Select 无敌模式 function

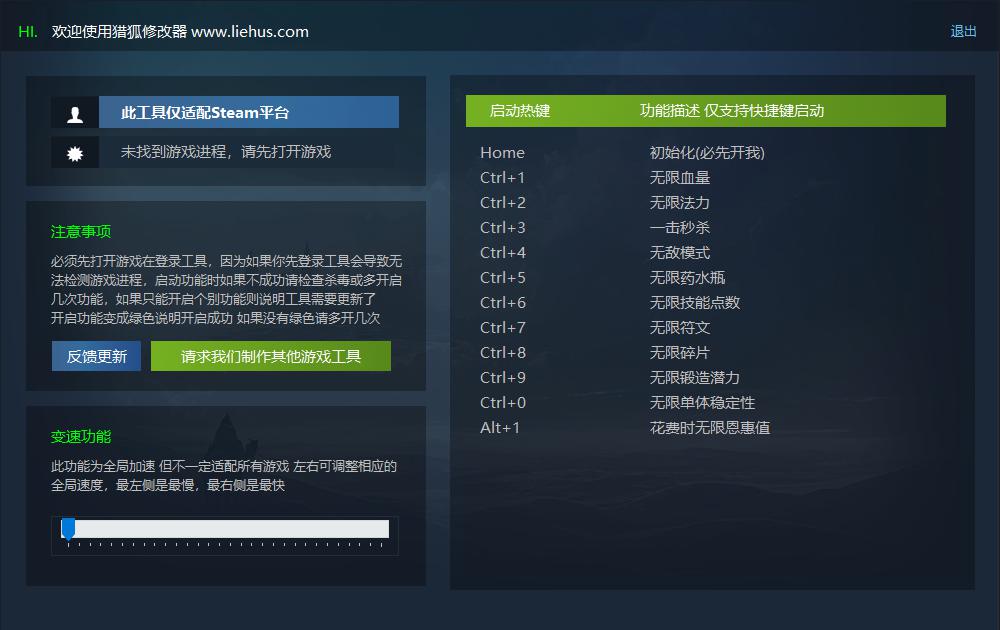pos(679,253)
